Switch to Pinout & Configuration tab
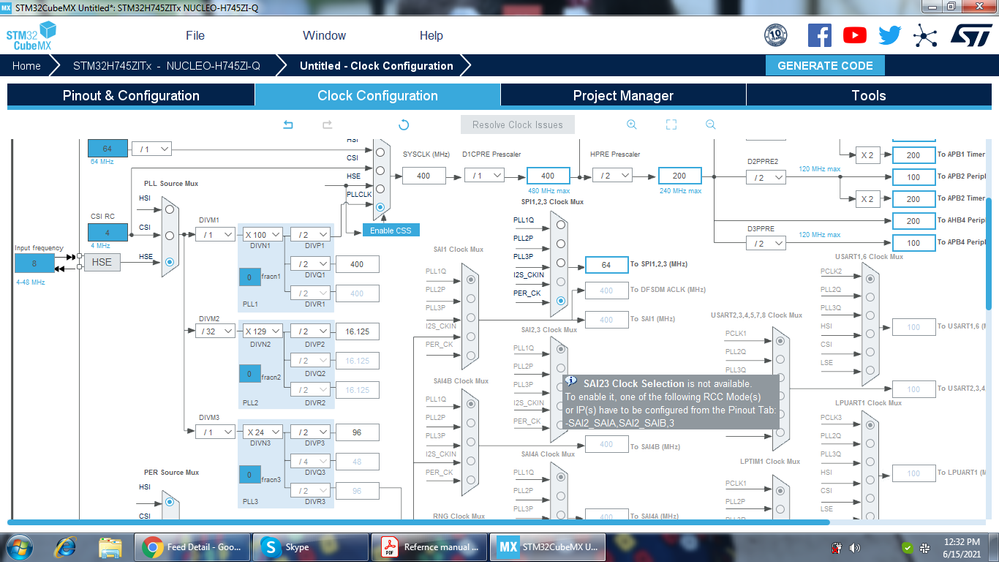999x562 pixels. [x=131, y=96]
